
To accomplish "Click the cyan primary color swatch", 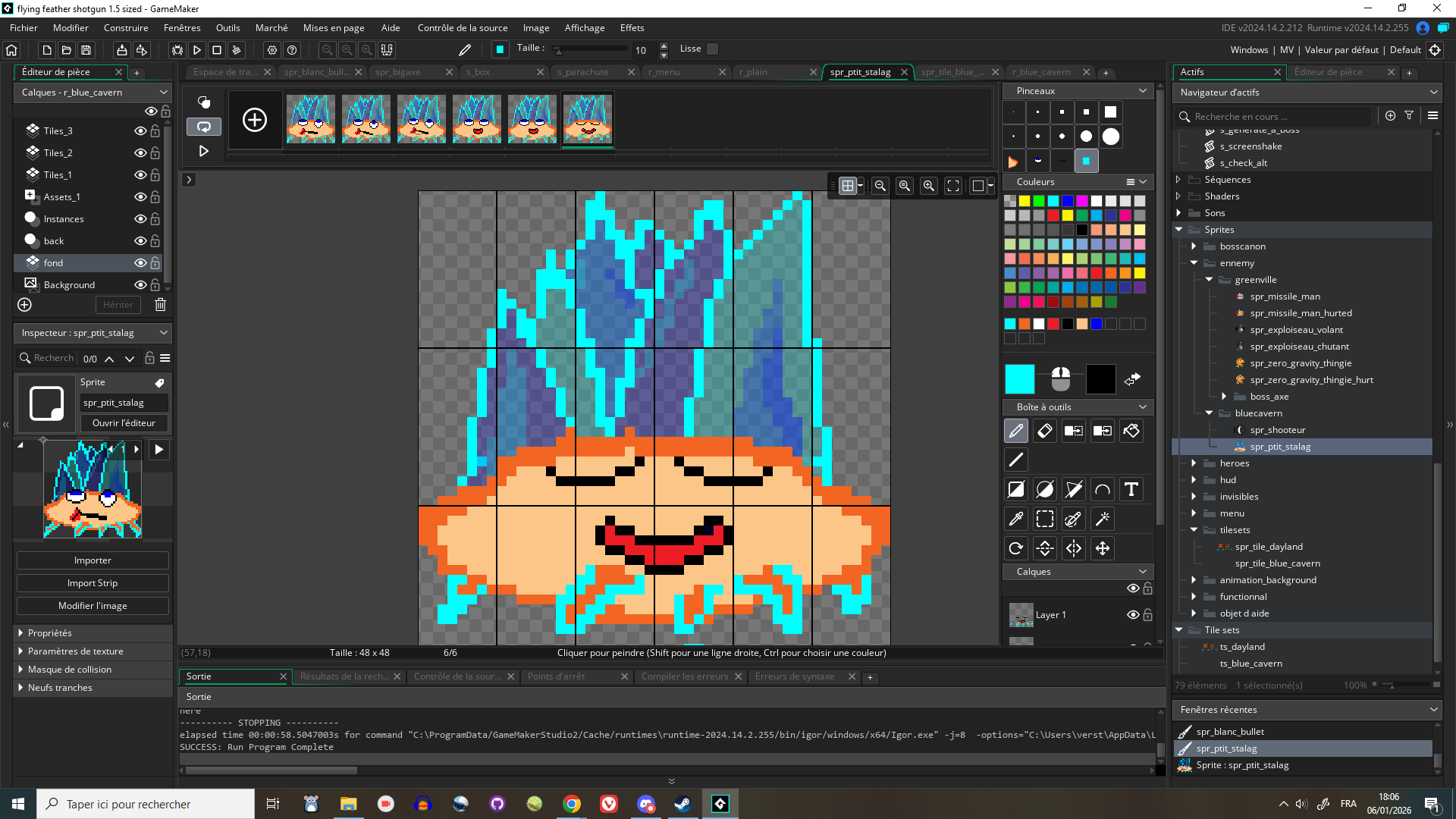I will point(1019,379).
